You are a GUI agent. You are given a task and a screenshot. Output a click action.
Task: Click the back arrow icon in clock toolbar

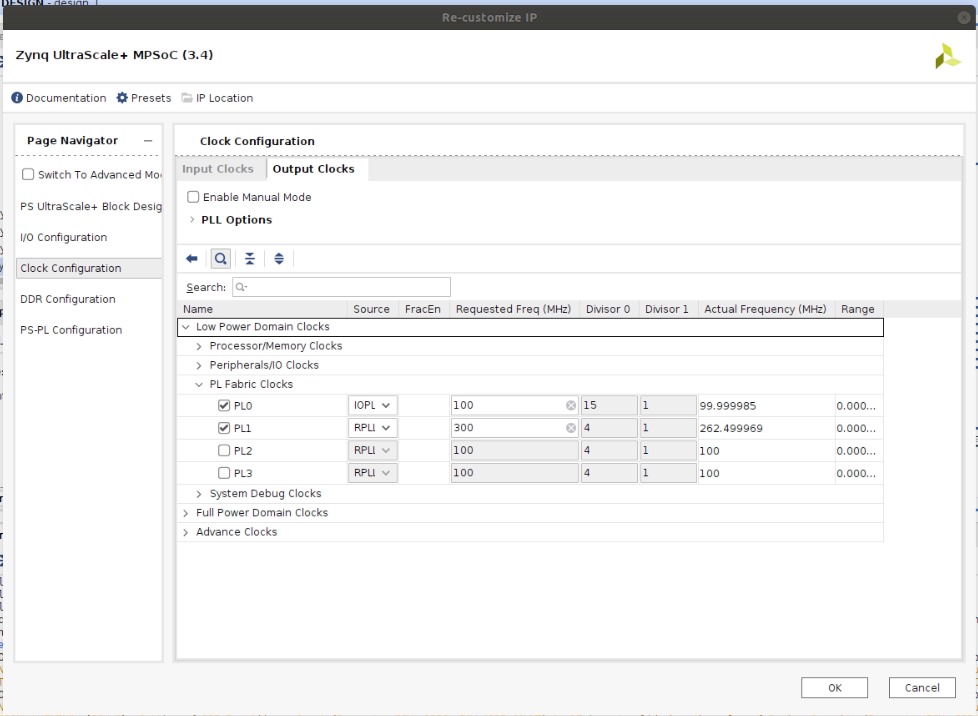(192, 258)
